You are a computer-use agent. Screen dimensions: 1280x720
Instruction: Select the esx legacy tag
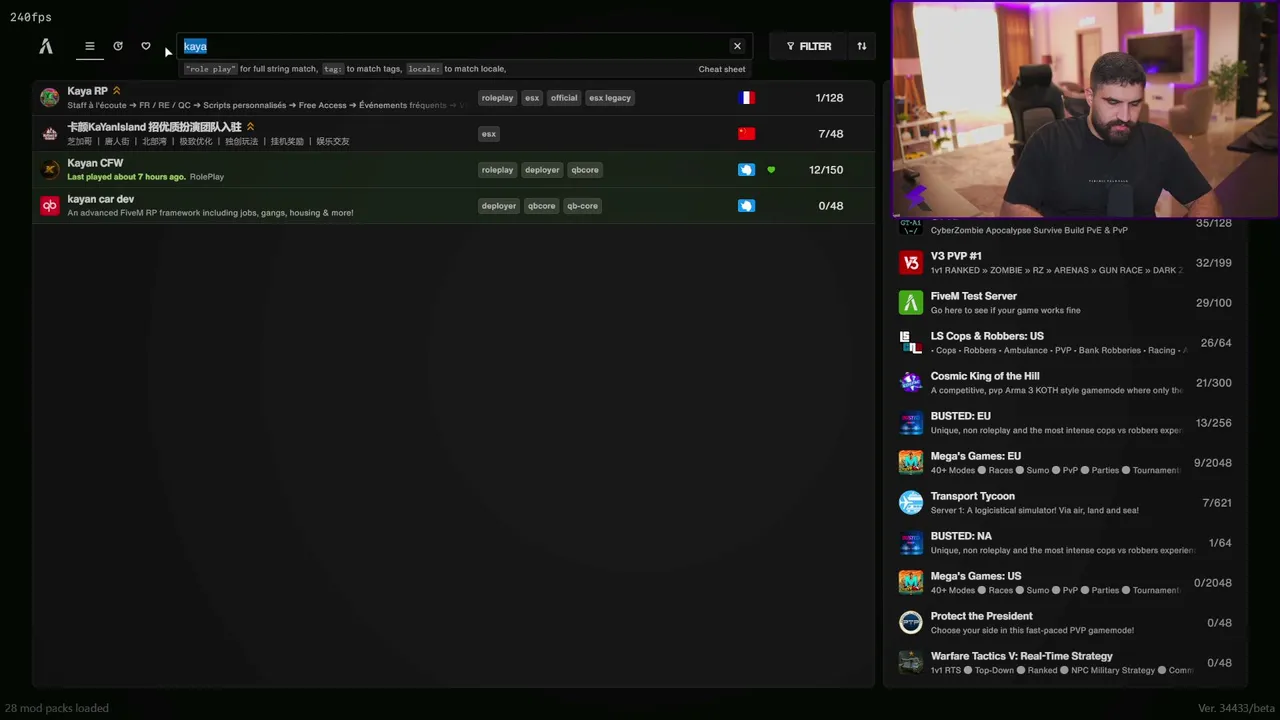tap(610, 98)
